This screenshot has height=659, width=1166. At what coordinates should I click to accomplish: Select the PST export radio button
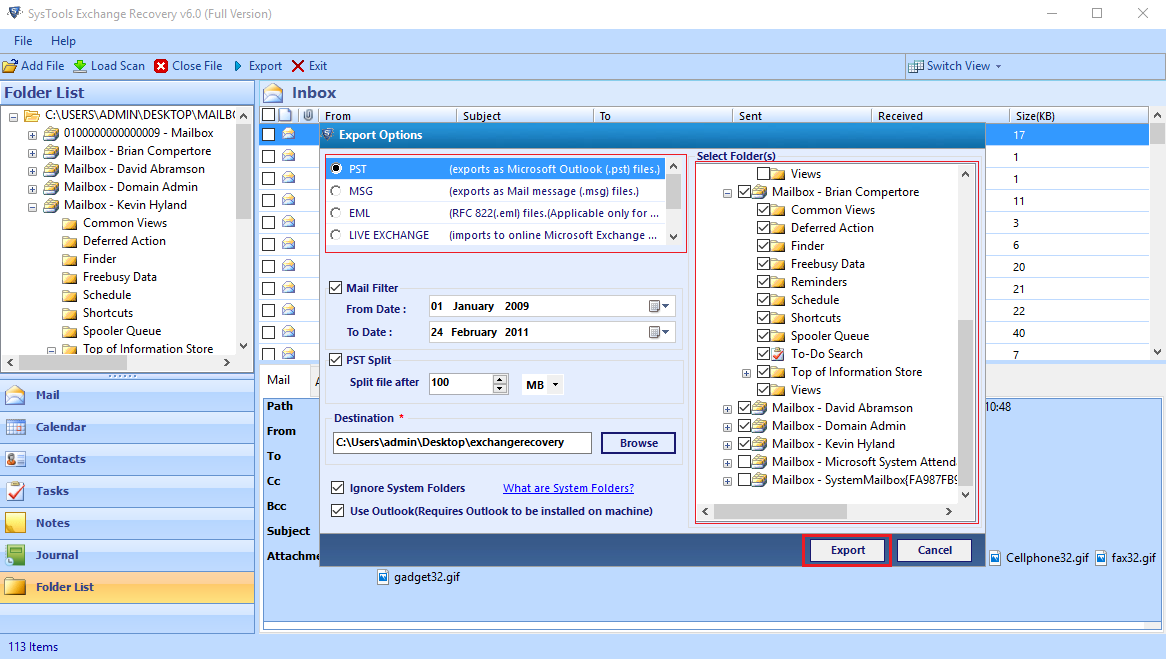pos(336,169)
